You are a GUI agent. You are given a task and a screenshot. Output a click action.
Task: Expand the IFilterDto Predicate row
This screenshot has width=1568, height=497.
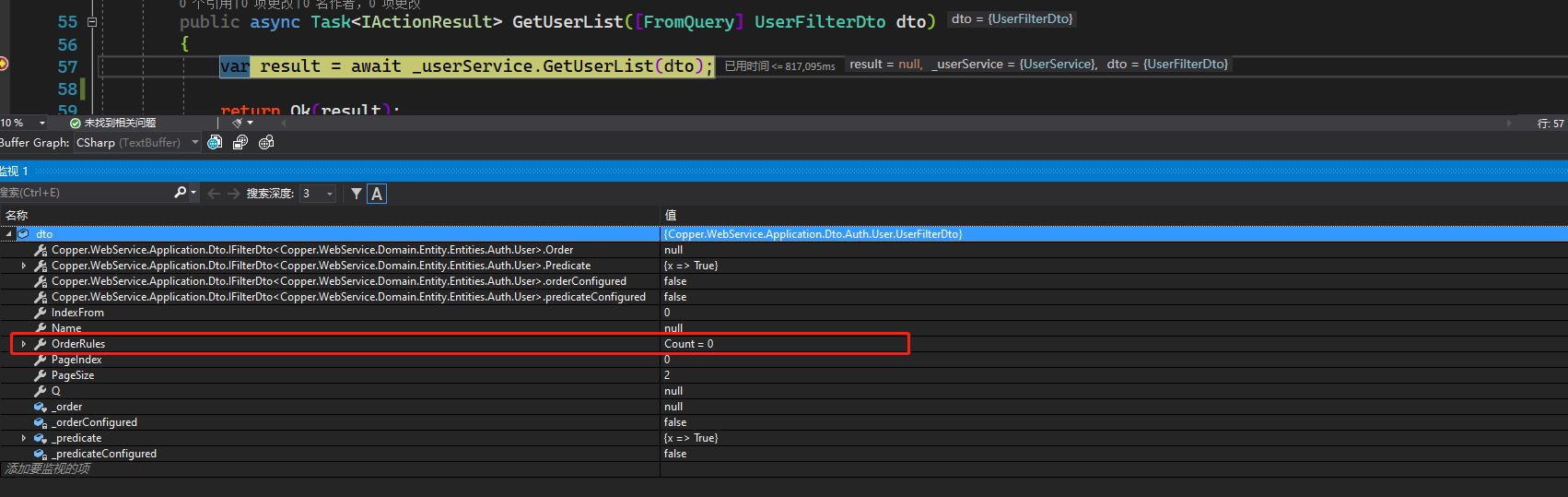coord(24,266)
